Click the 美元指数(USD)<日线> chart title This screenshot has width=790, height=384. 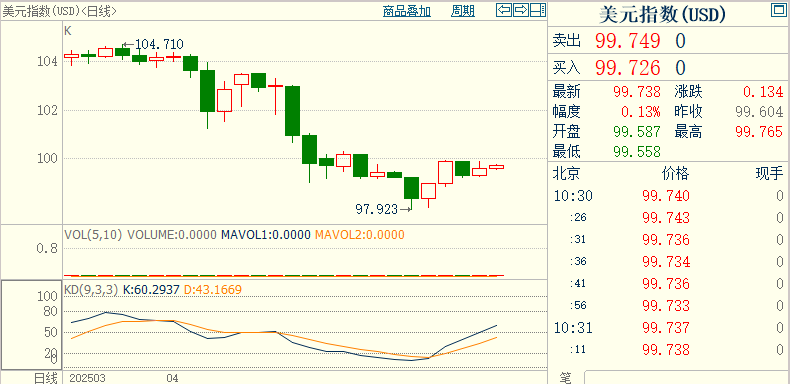coord(59,11)
